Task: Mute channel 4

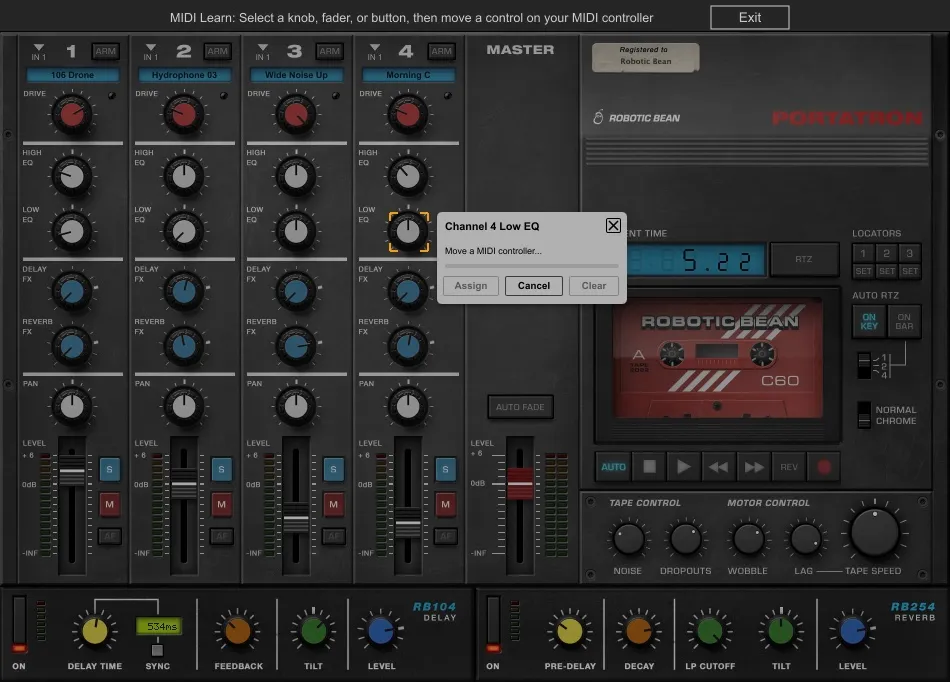Action: click(x=446, y=504)
